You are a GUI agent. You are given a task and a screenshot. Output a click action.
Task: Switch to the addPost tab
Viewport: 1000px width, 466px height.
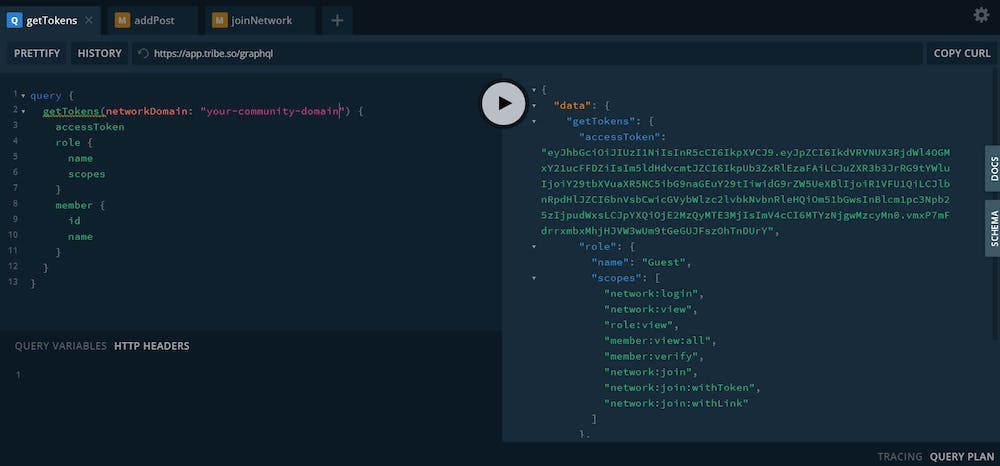[x=152, y=20]
